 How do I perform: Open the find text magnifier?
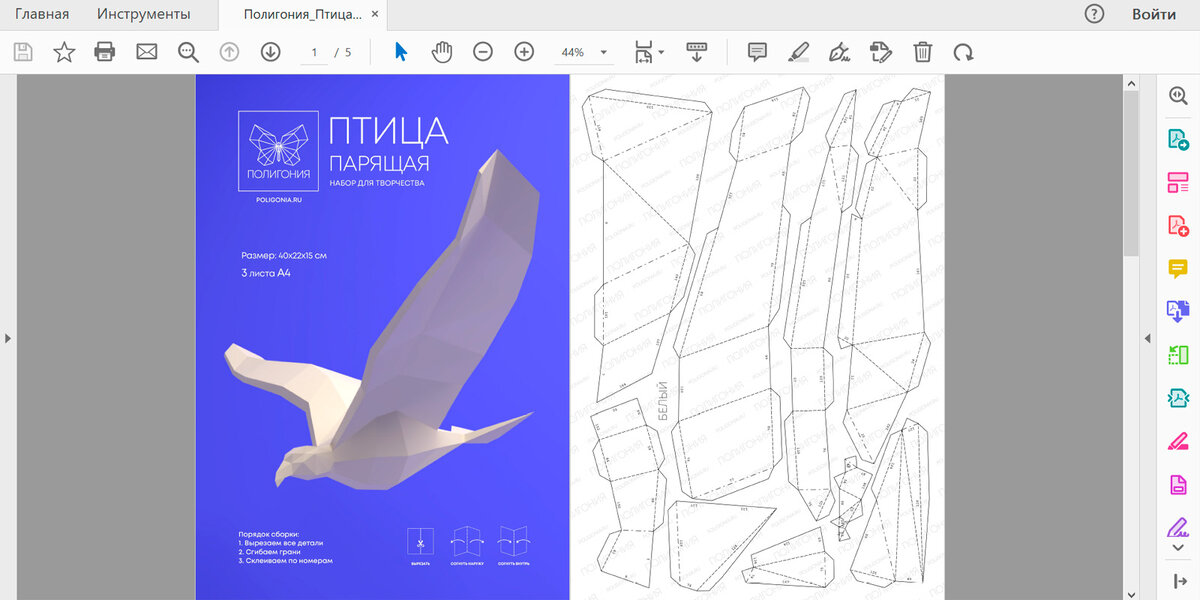click(x=188, y=52)
